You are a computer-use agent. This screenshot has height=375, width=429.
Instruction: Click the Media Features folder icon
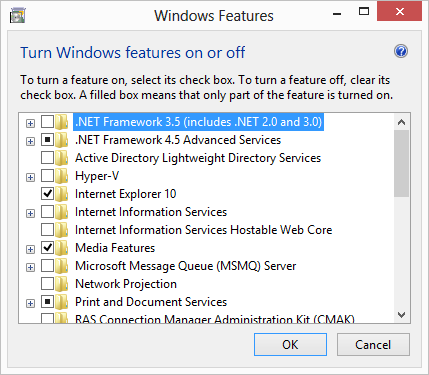[x=62, y=248]
